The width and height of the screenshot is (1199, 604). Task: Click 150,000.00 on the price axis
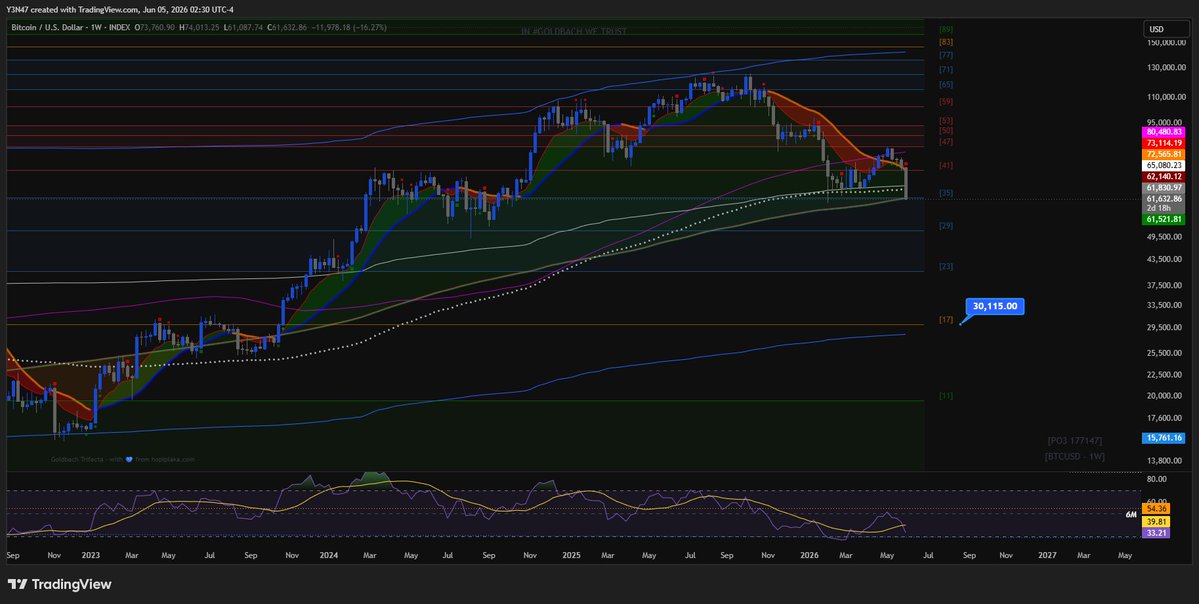click(1165, 44)
